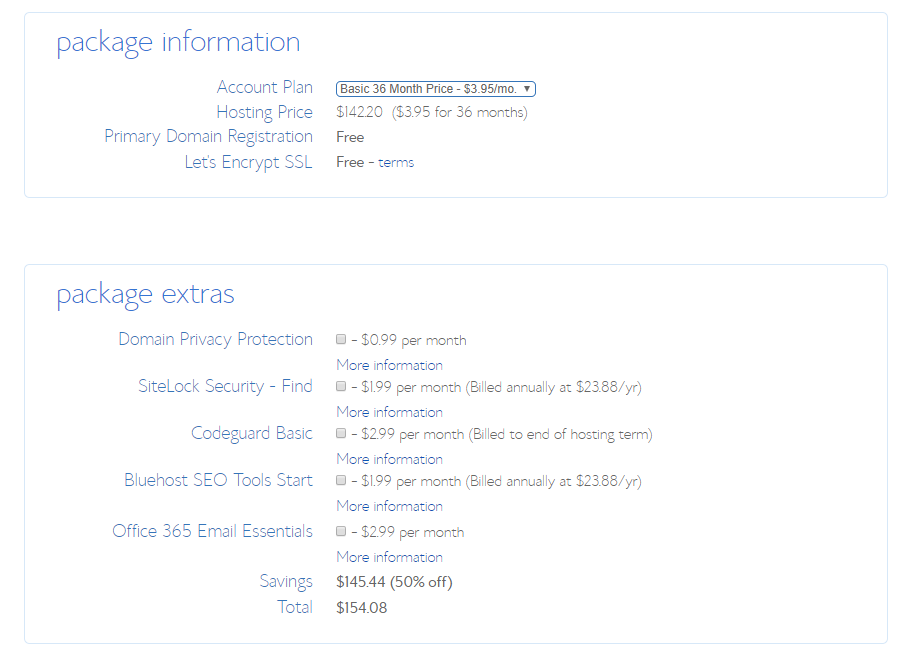Click the Primary Domain Registration label
Image resolution: width=907 pixels, height=653 pixels.
click(x=208, y=136)
